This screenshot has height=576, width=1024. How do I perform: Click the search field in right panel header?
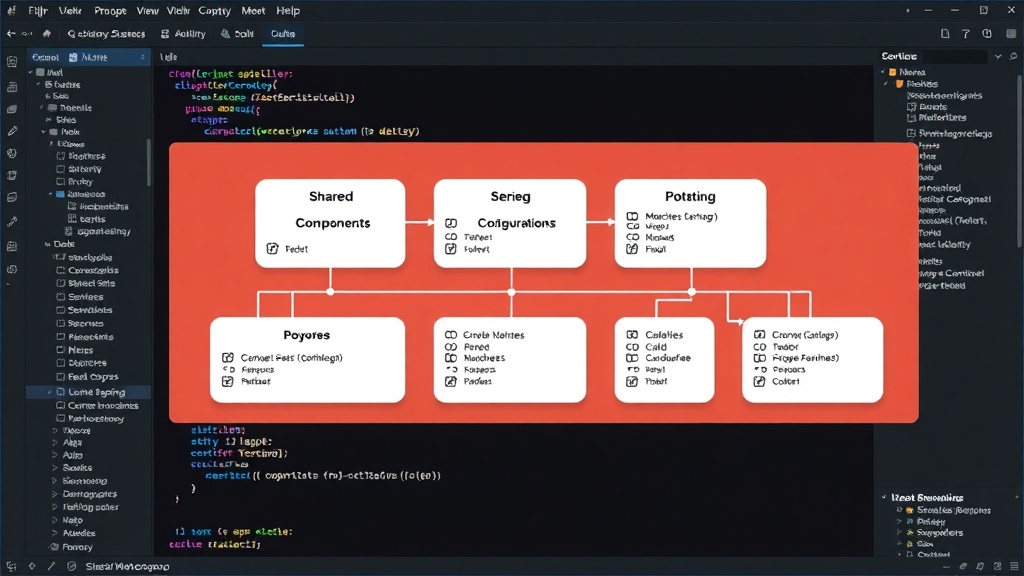pyautogui.click(x=955, y=57)
